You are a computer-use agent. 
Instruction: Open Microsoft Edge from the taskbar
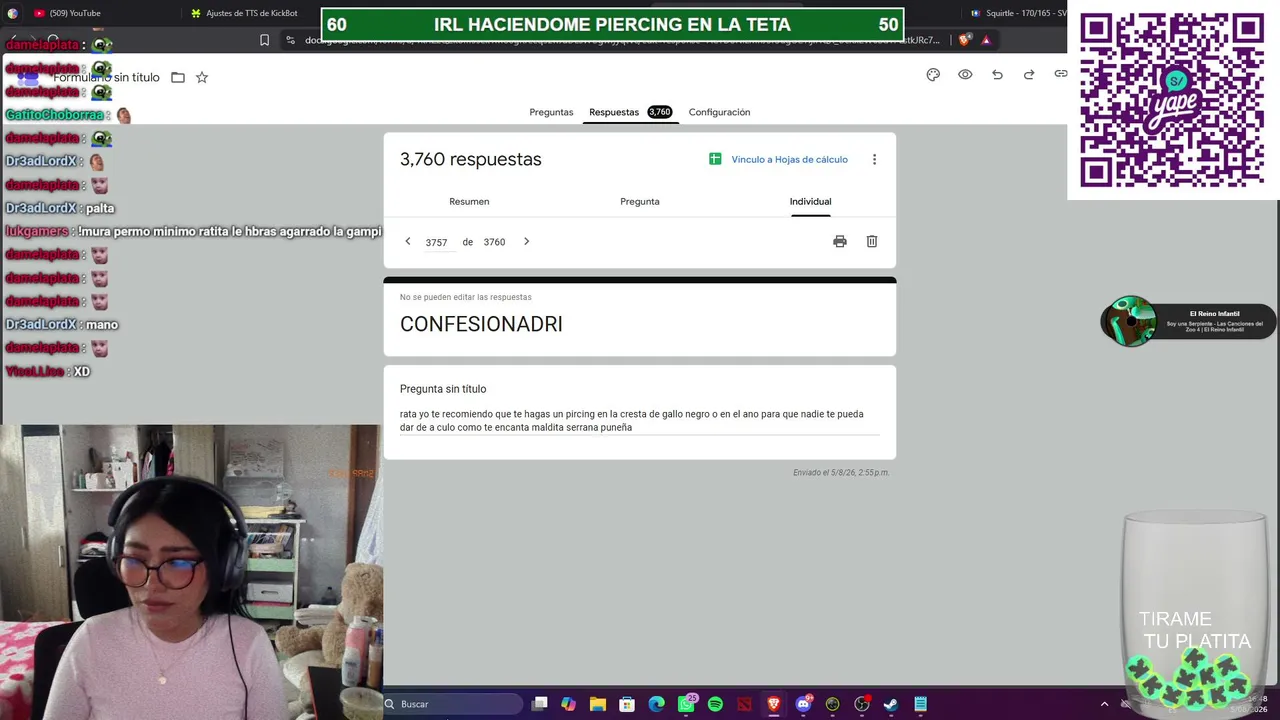point(657,704)
